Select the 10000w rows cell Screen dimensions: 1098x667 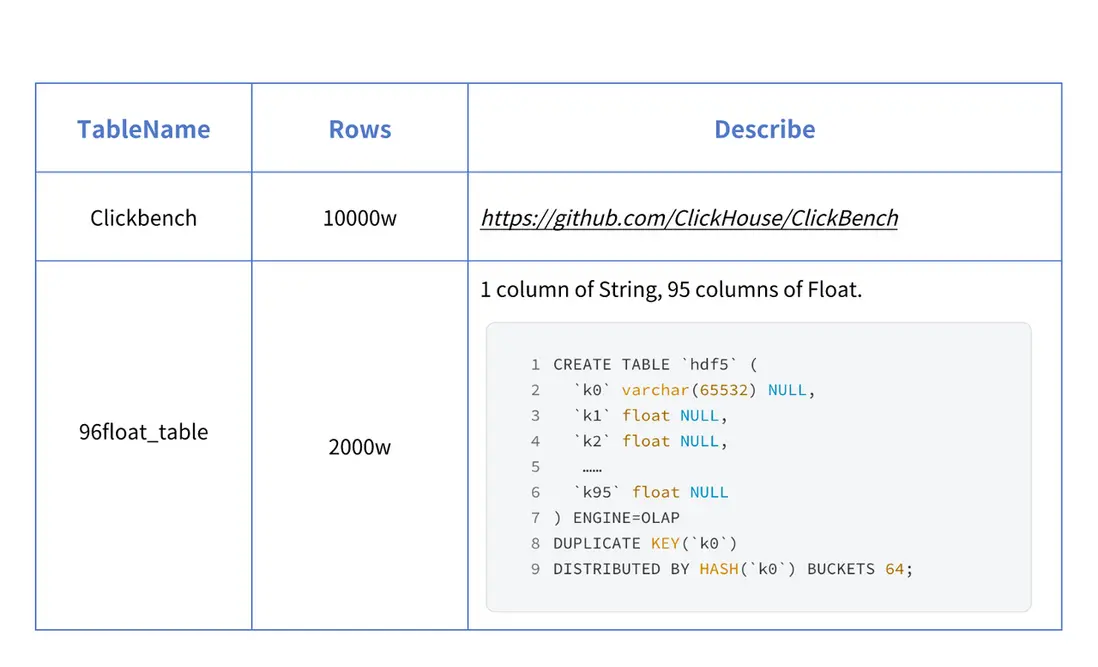tap(360, 218)
